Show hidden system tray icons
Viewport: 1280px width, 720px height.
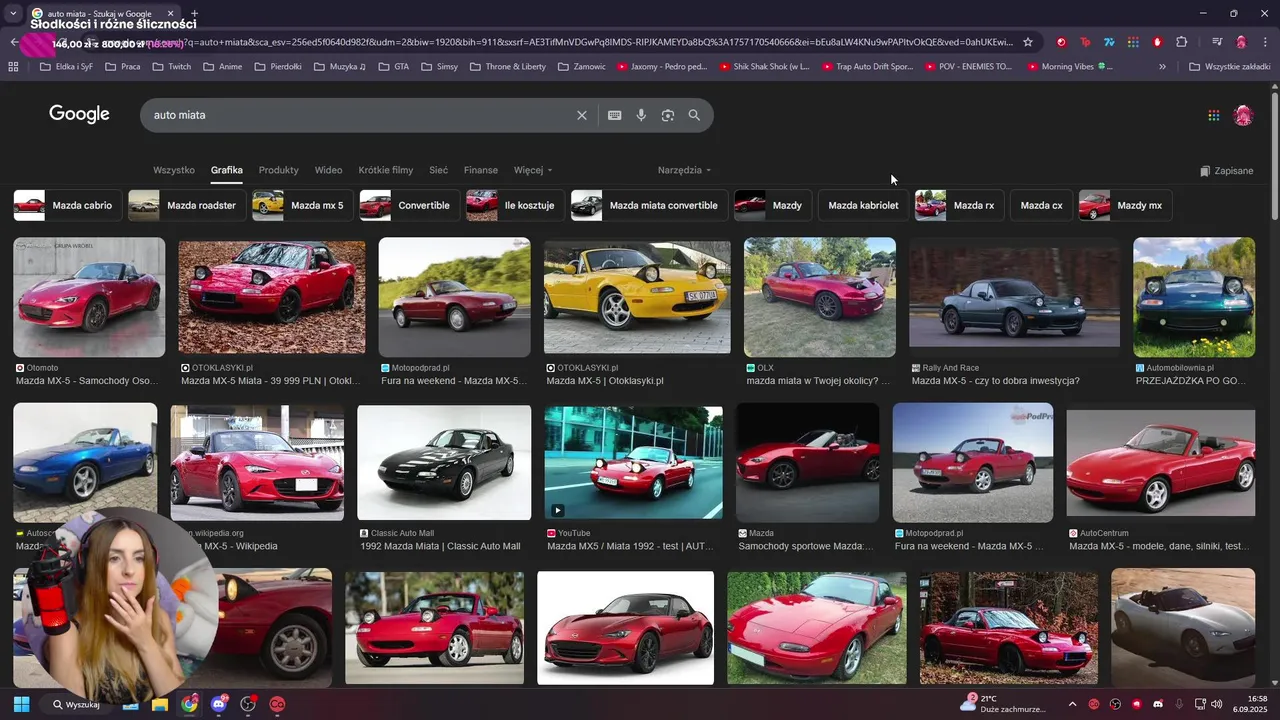1072,704
